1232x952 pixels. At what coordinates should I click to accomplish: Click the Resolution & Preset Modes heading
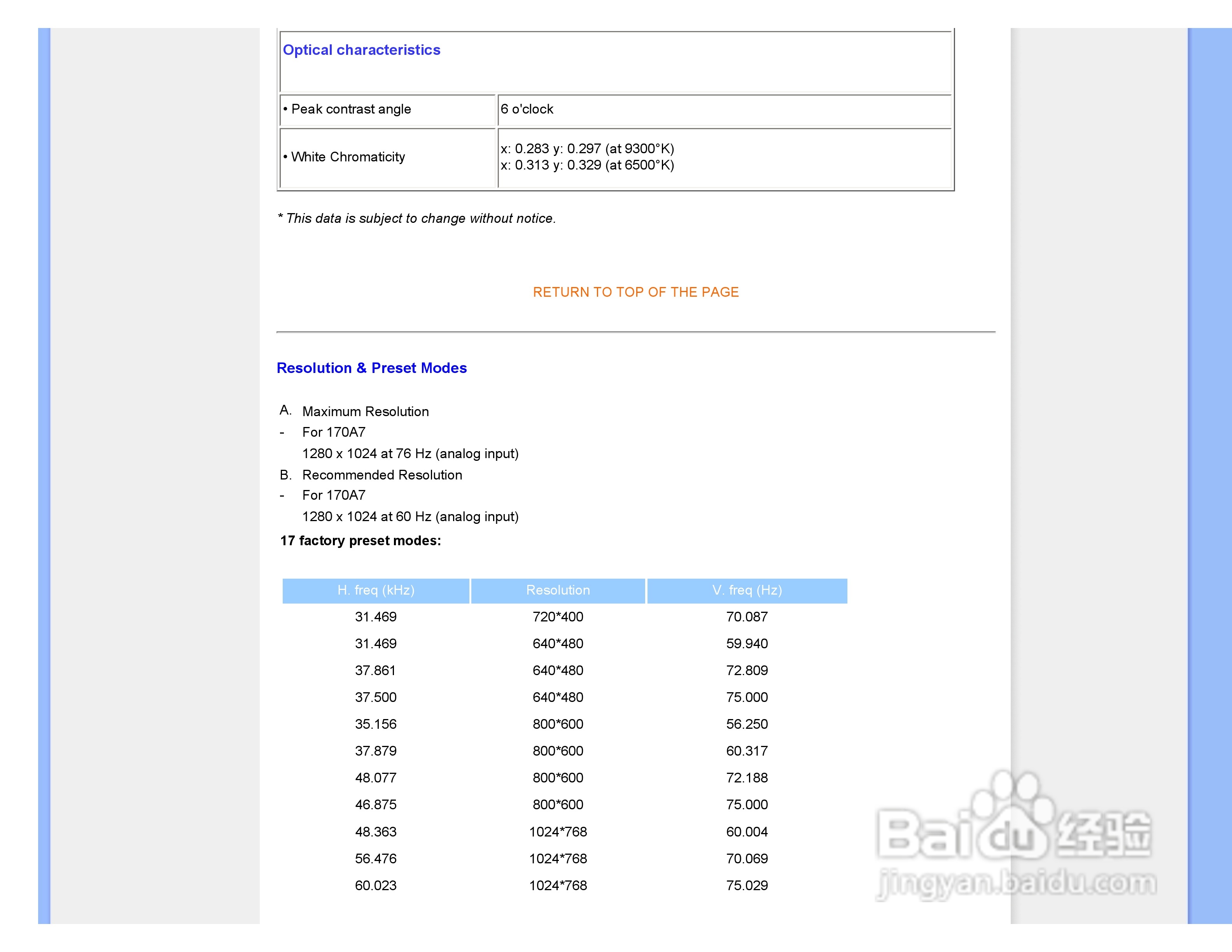371,368
